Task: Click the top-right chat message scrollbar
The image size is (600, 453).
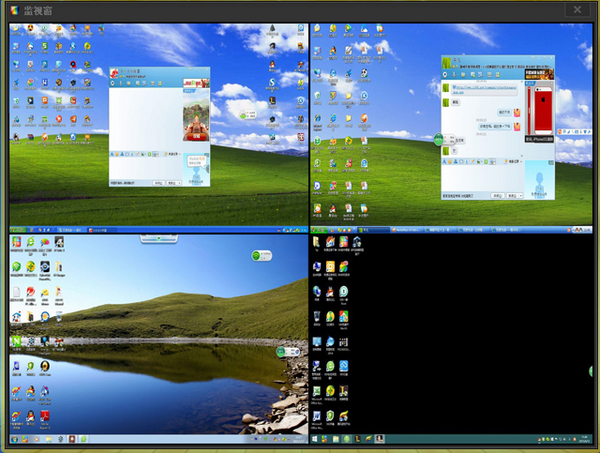Action: (522, 119)
